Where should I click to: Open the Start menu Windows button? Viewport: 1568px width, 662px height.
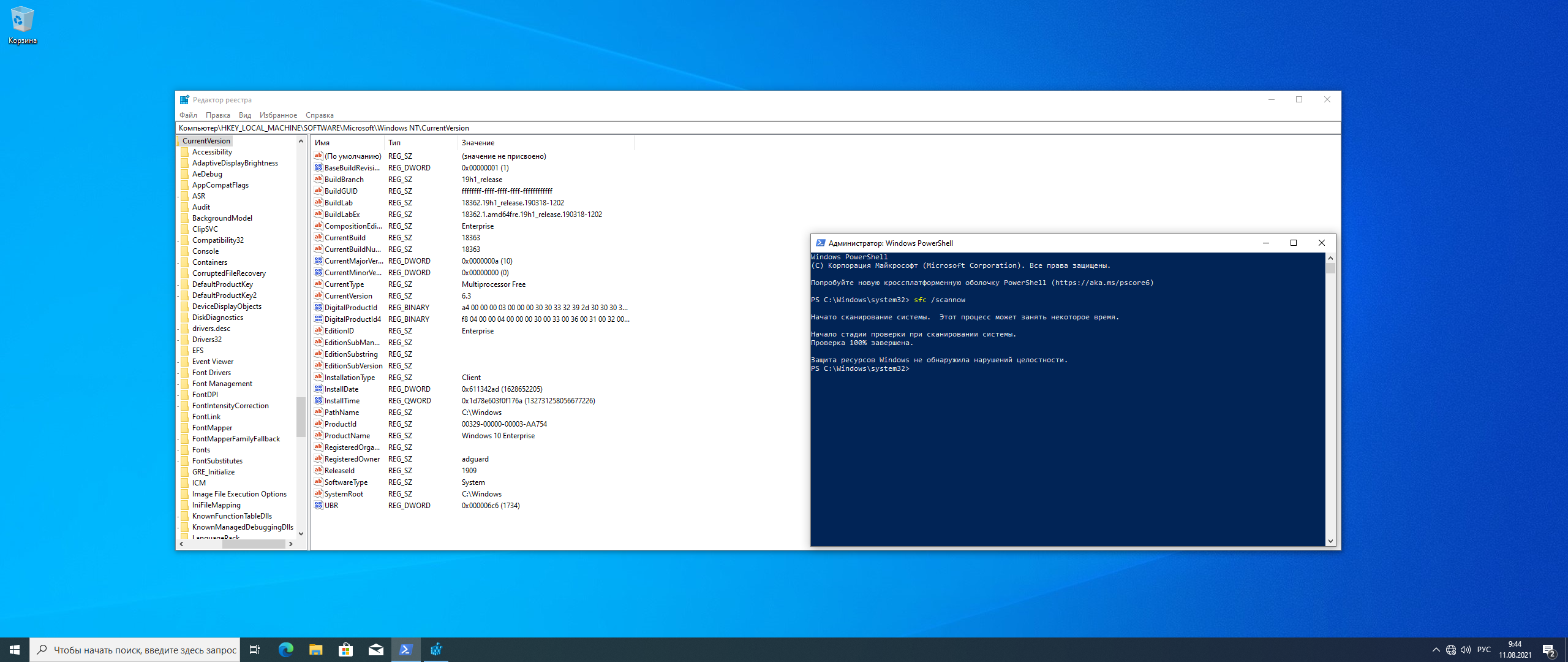15,650
